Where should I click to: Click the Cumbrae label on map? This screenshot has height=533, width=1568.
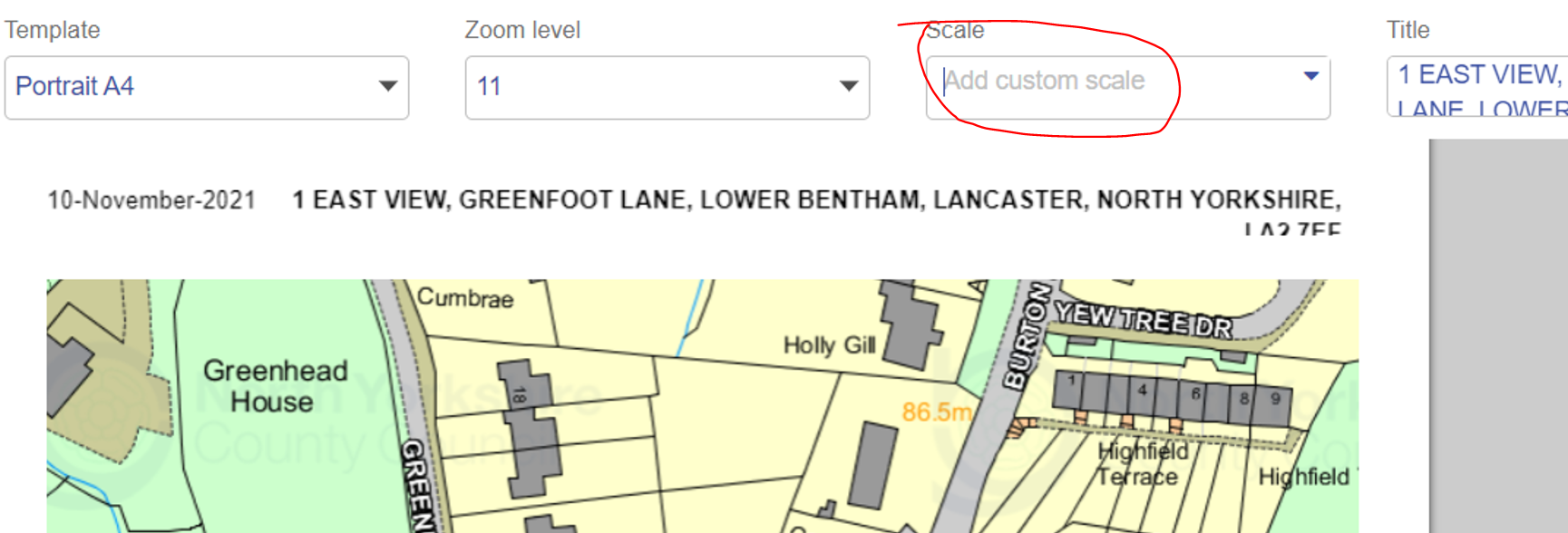(464, 298)
